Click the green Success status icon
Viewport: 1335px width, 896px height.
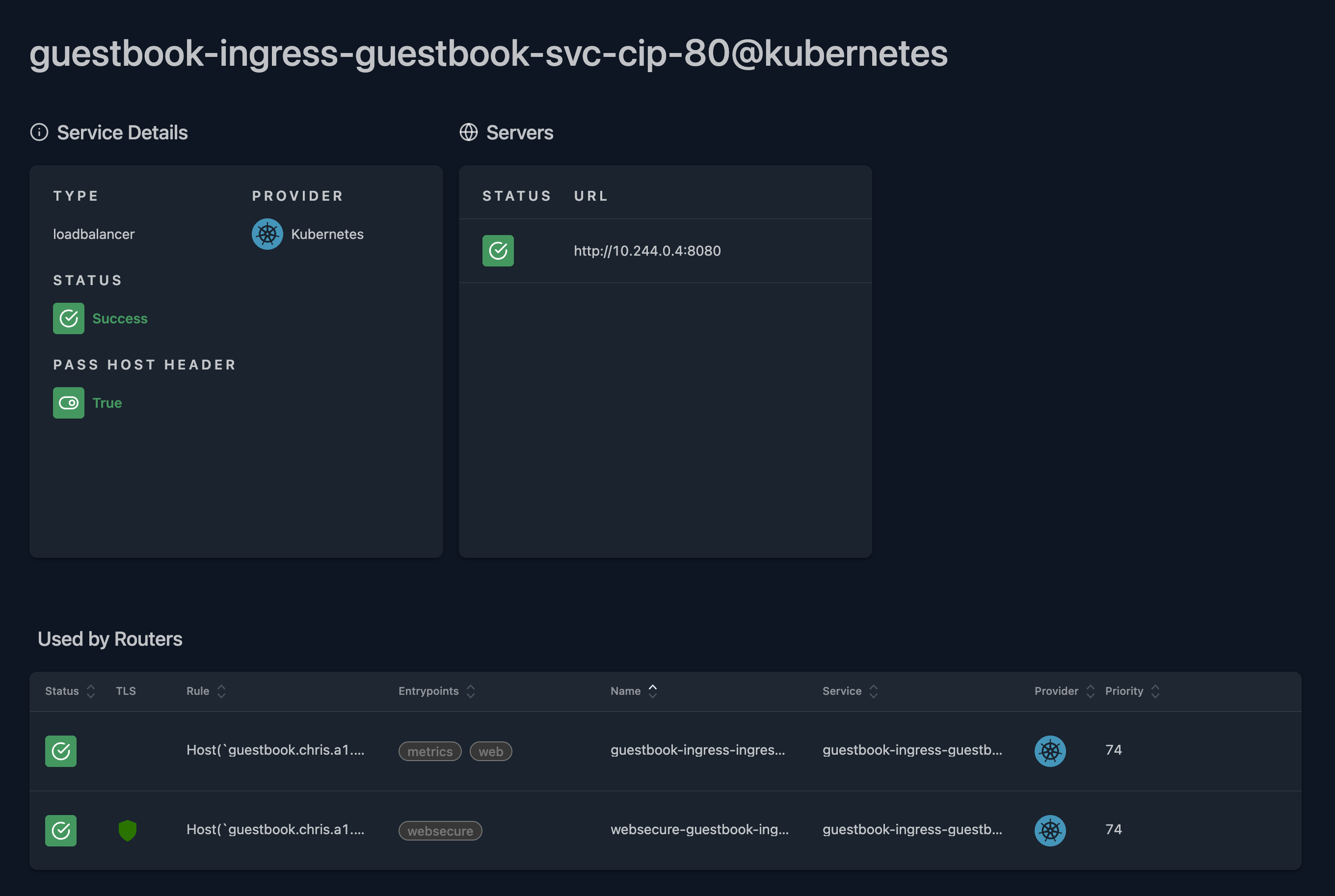(69, 318)
